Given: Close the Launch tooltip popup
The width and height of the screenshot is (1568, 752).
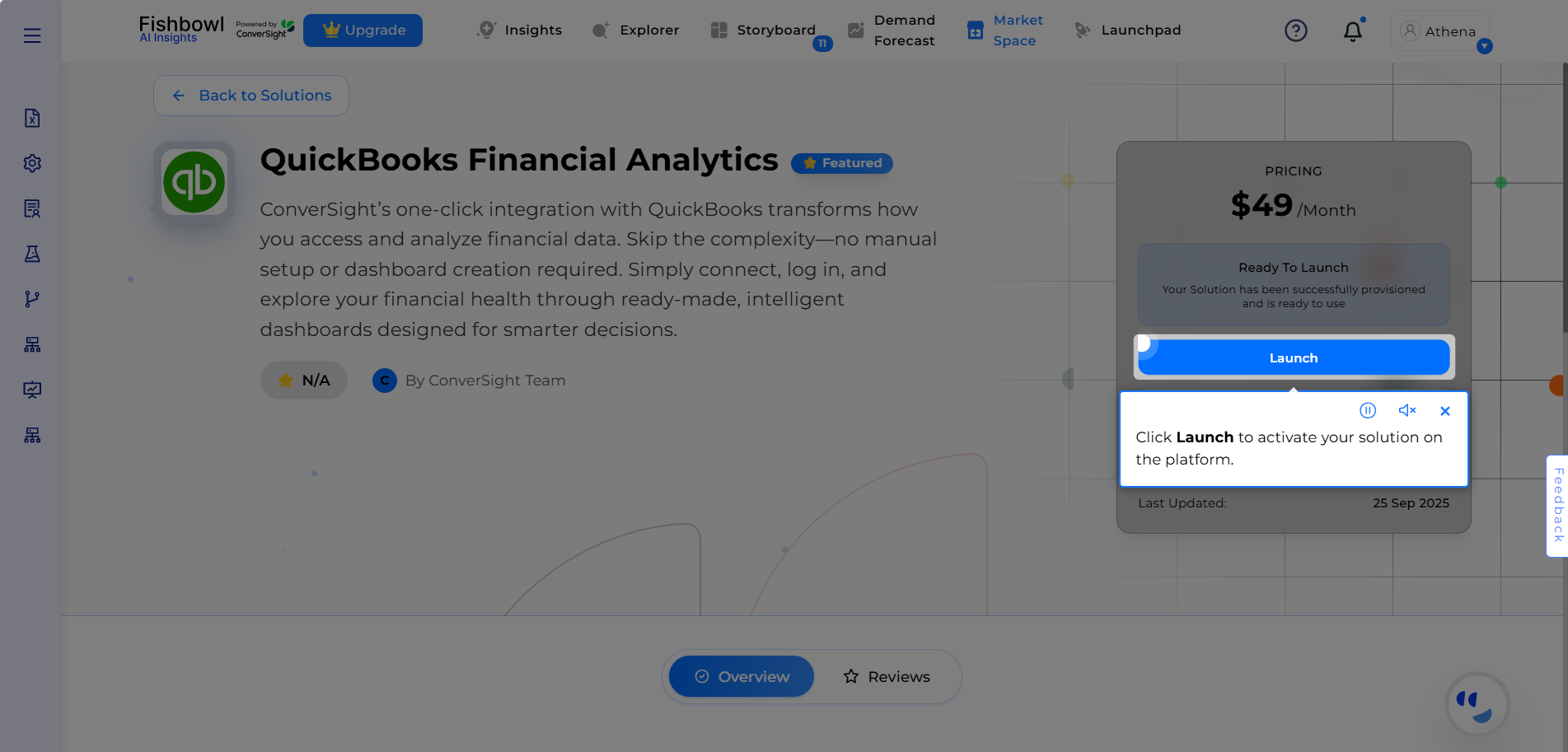Looking at the screenshot, I should [x=1444, y=411].
